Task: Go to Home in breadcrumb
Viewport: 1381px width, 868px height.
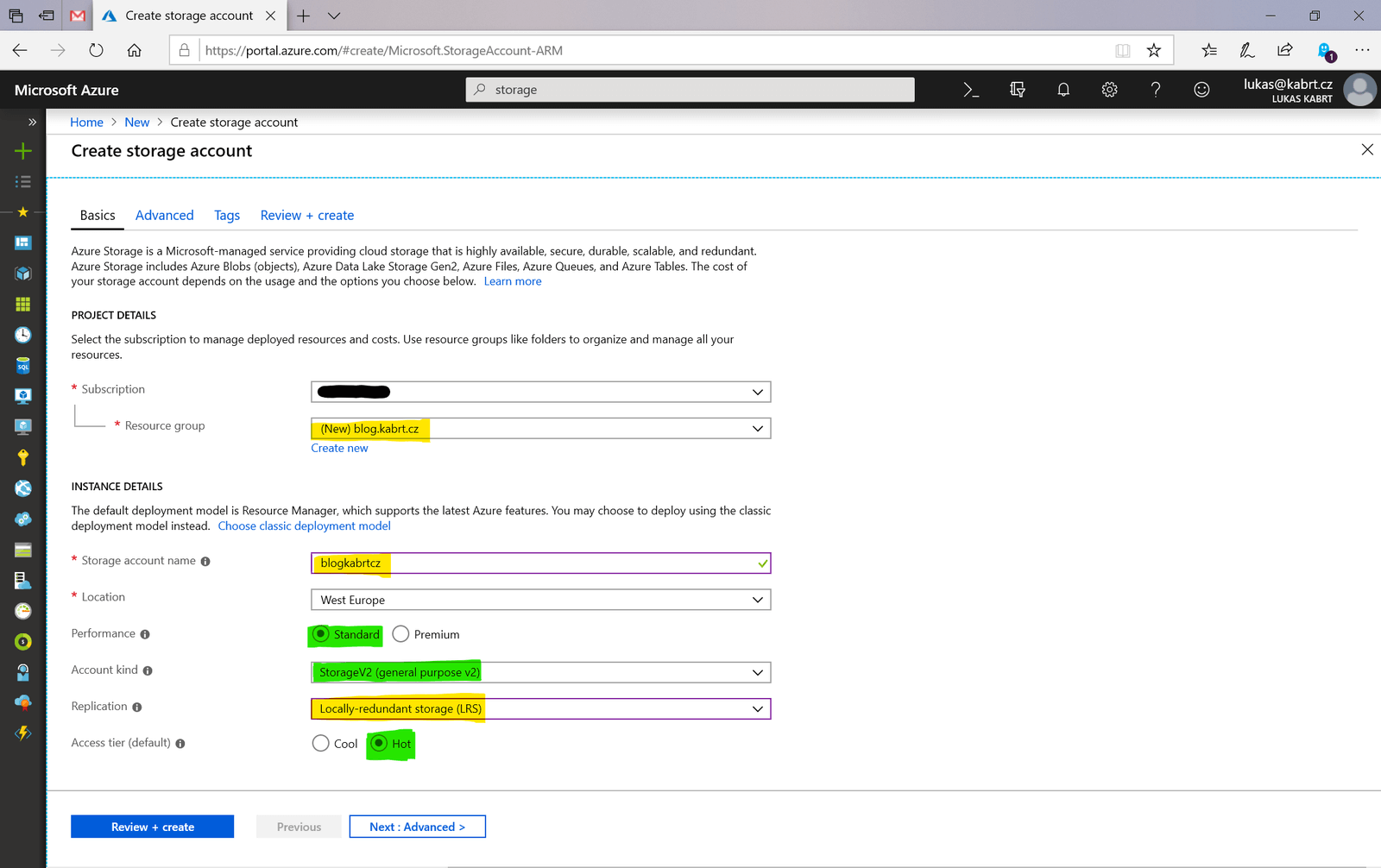Action: (x=86, y=123)
